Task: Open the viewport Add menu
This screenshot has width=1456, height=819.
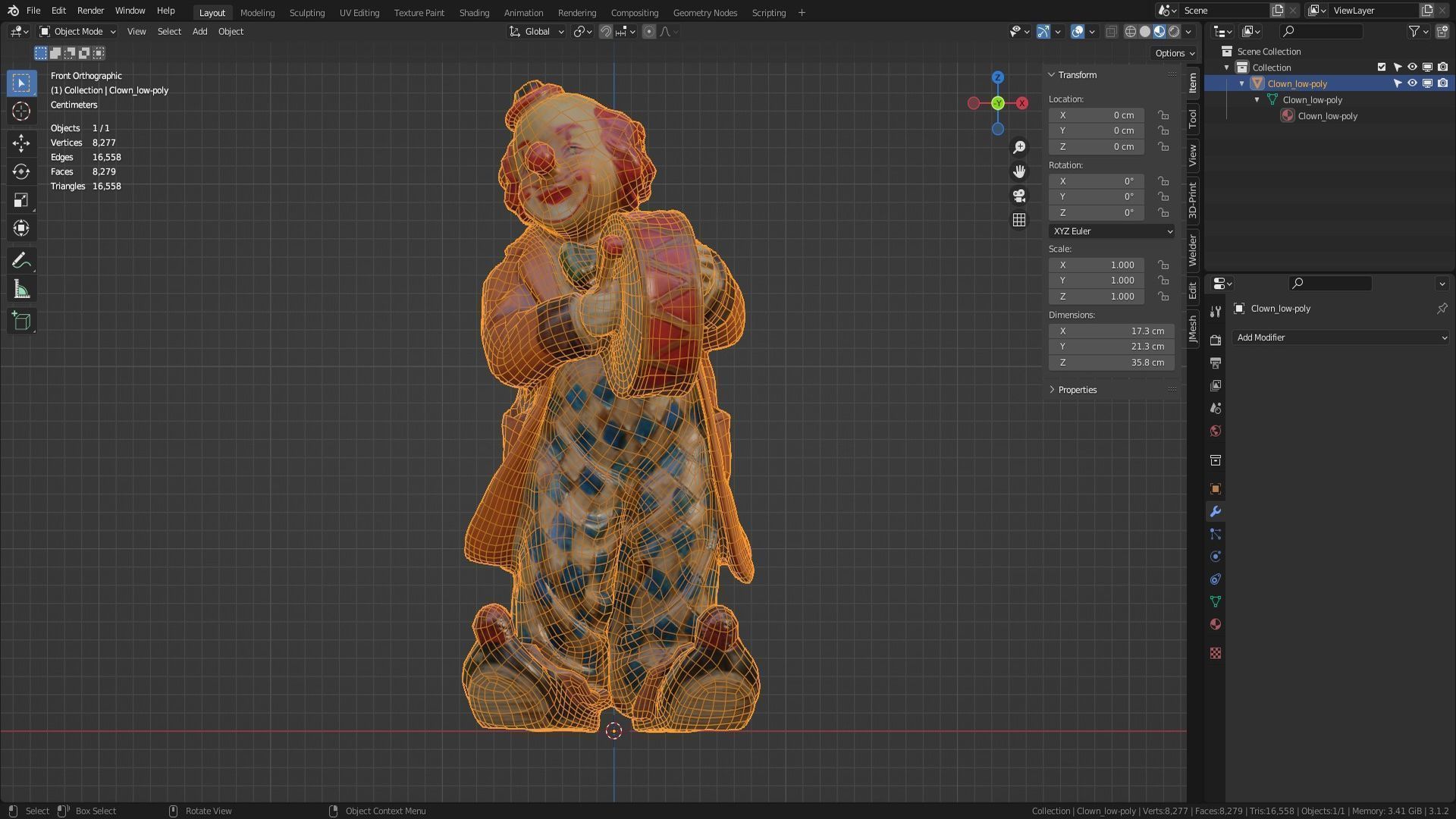Action: pos(199,32)
